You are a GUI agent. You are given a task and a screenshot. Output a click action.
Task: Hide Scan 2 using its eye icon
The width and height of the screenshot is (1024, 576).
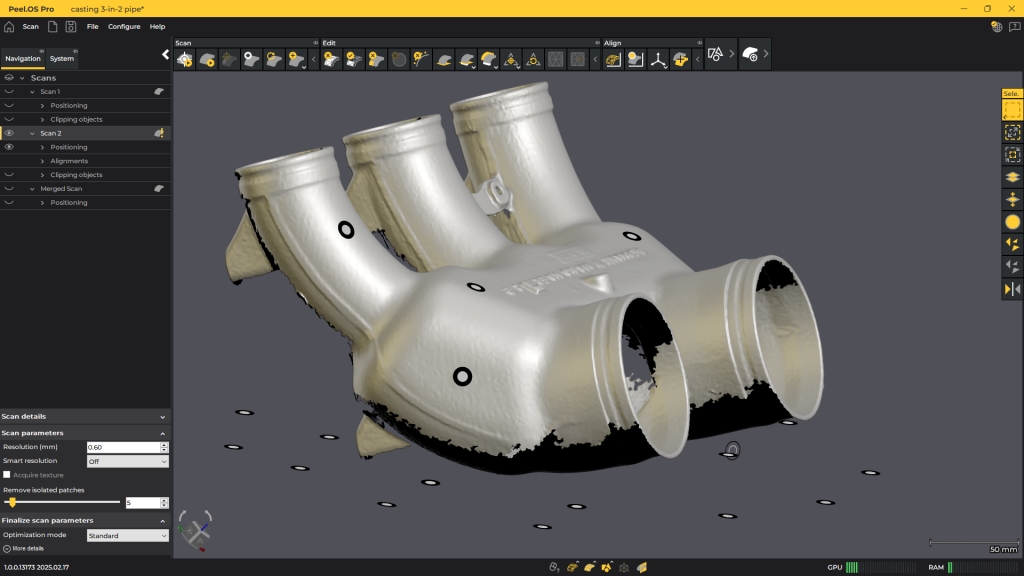(9, 133)
